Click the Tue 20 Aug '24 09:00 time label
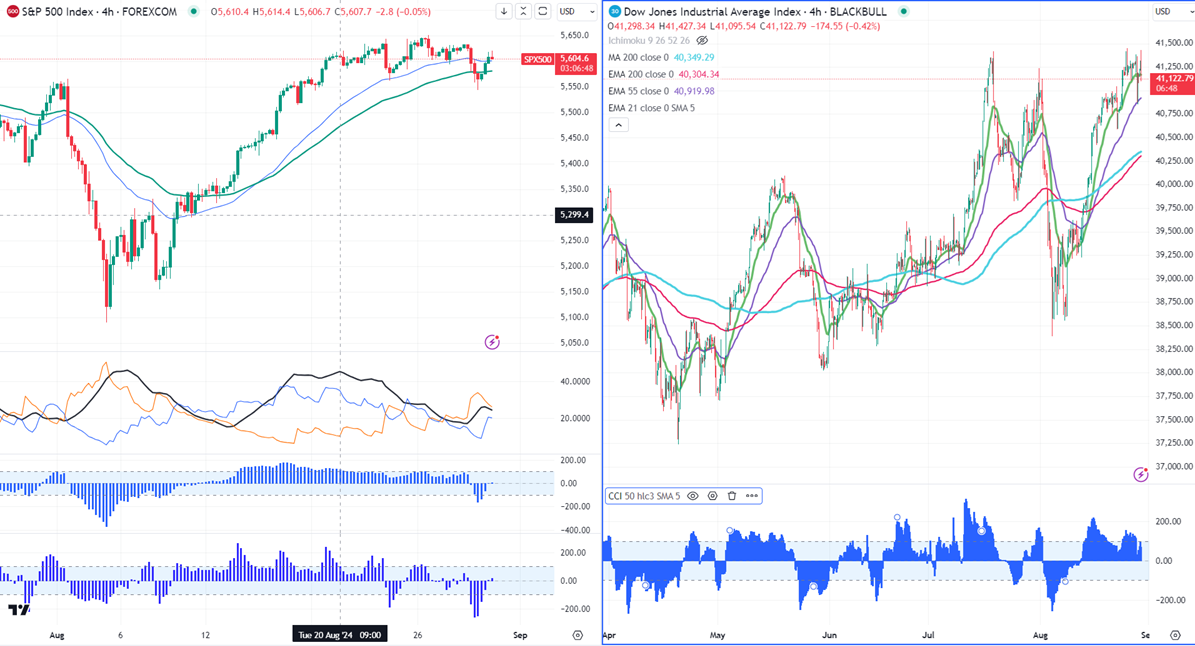Viewport: 1195px width, 646px height. 340,635
